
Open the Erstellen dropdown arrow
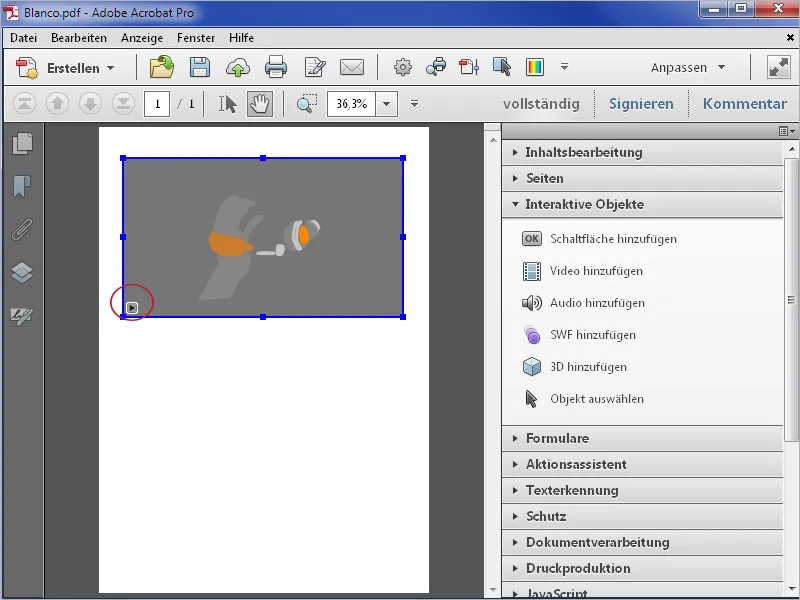pyautogui.click(x=110, y=68)
